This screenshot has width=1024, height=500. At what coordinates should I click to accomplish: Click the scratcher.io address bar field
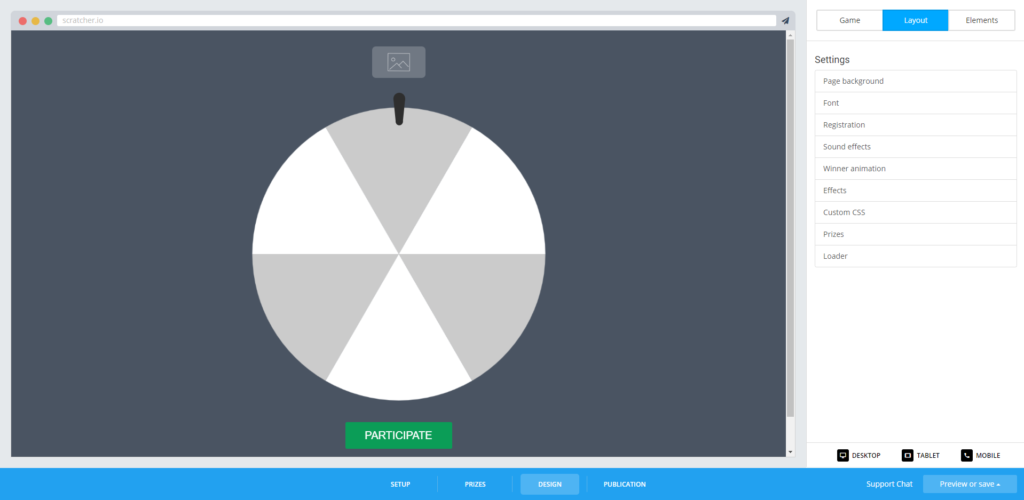[415, 20]
